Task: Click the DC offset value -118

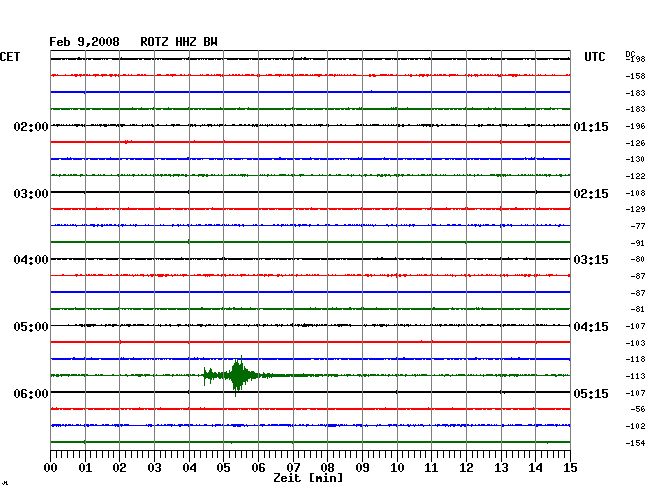Action: point(635,359)
